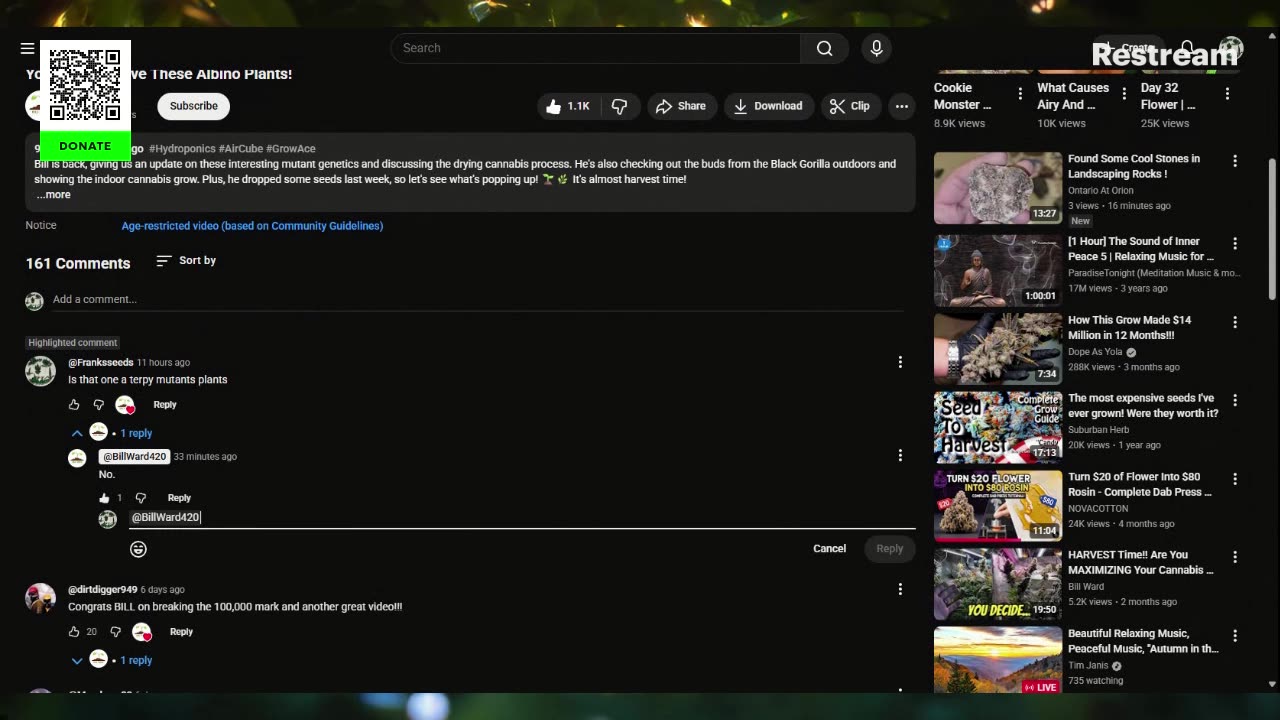Reply to the @Franksseeds comment
Image resolution: width=1280 pixels, height=720 pixels.
165,405
